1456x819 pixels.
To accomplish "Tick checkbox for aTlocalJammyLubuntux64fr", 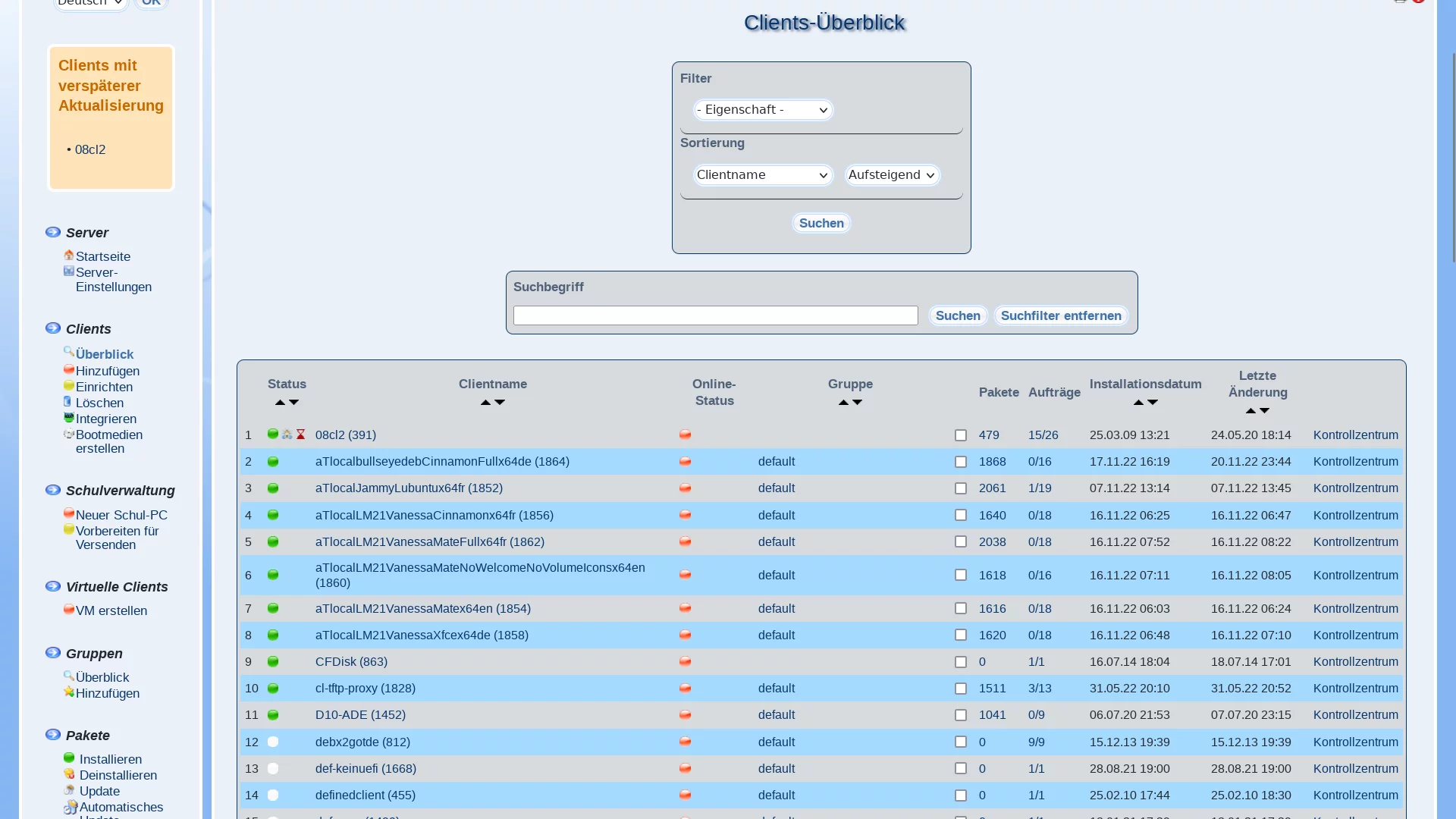I will coord(961,488).
